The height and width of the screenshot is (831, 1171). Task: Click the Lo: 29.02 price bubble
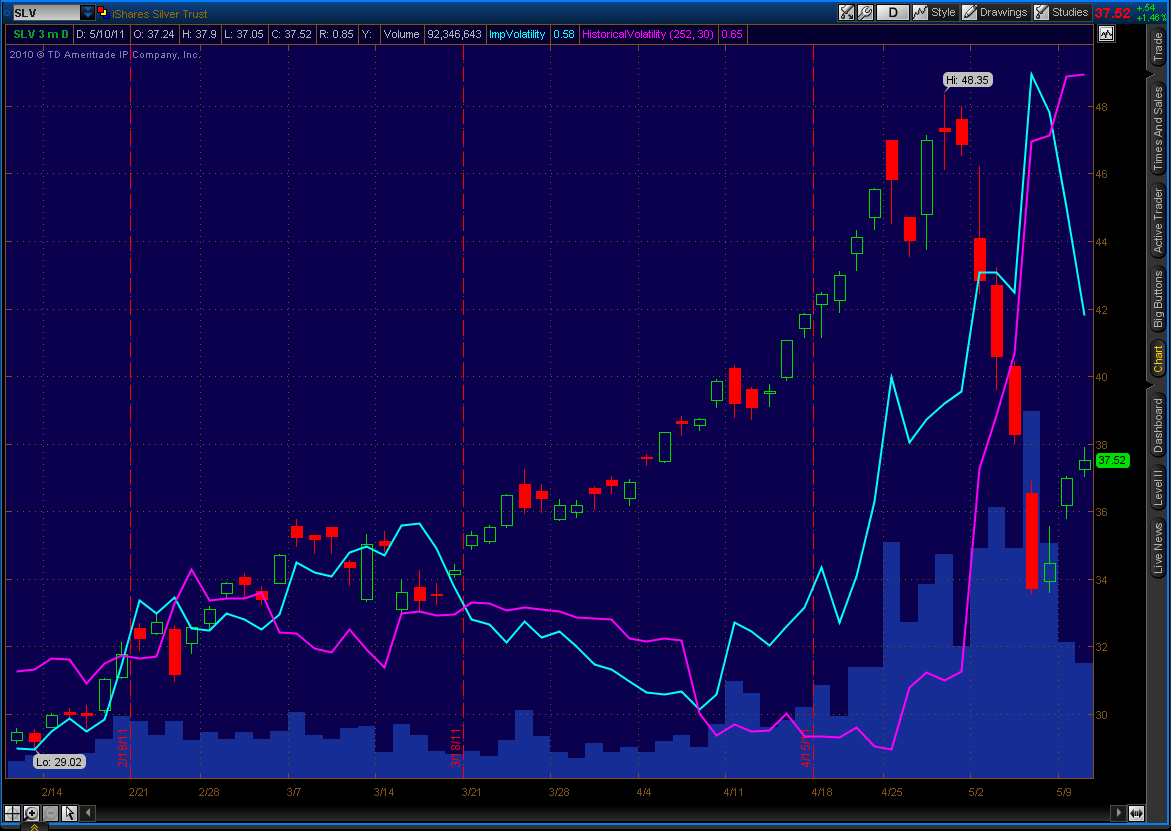click(59, 762)
